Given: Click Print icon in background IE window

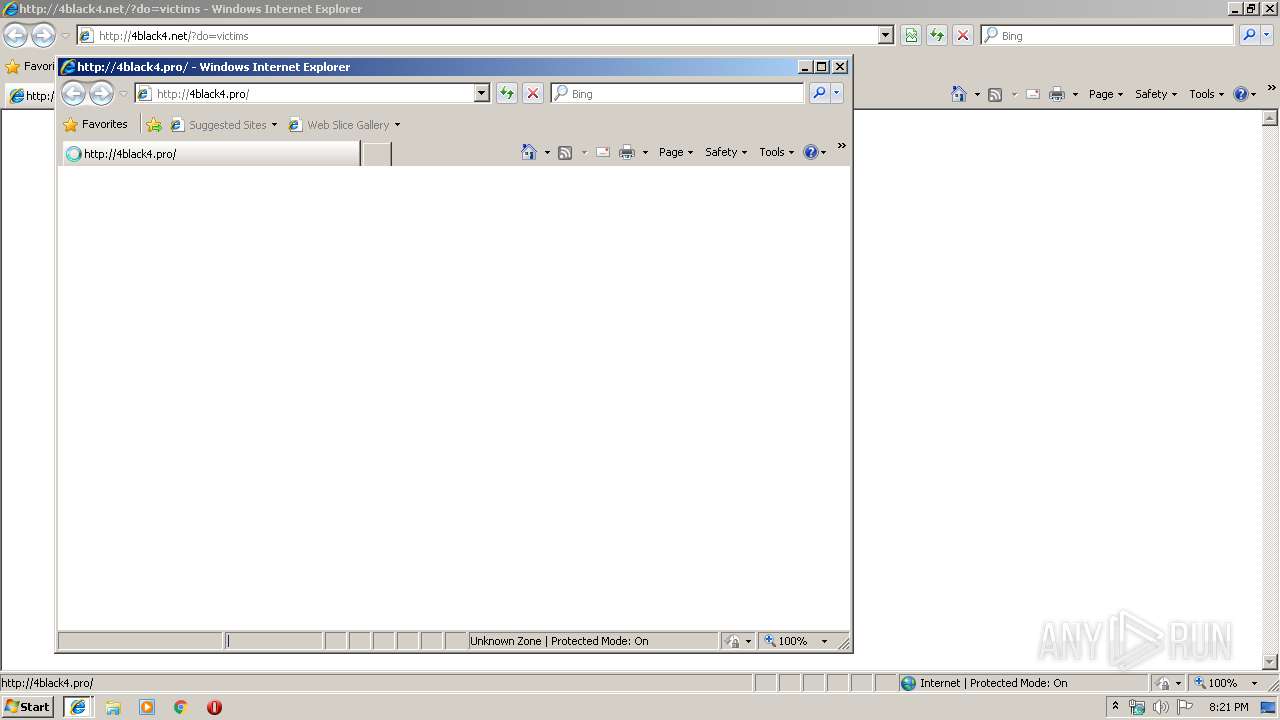Looking at the screenshot, I should (1057, 94).
